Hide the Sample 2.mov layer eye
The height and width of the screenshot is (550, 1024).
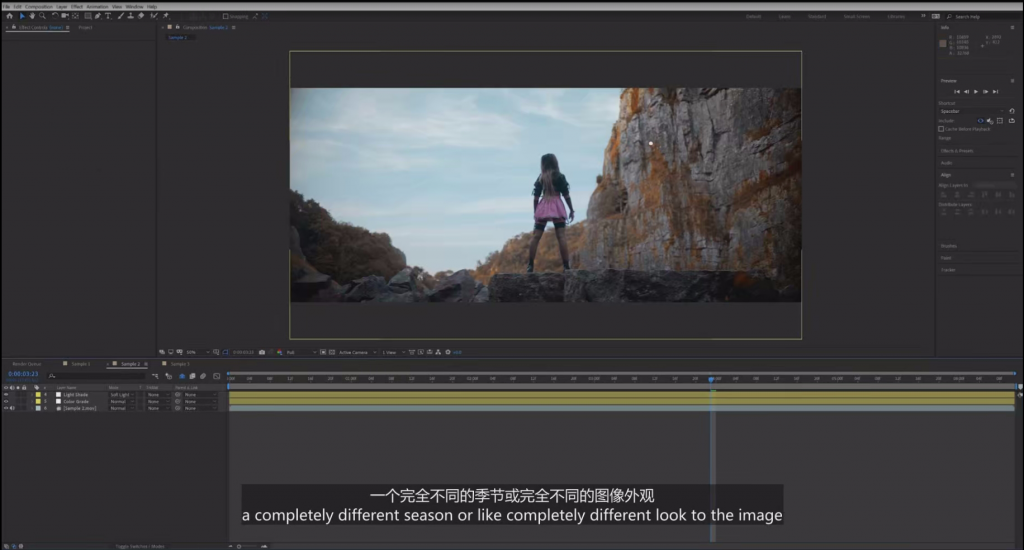[x=6, y=408]
